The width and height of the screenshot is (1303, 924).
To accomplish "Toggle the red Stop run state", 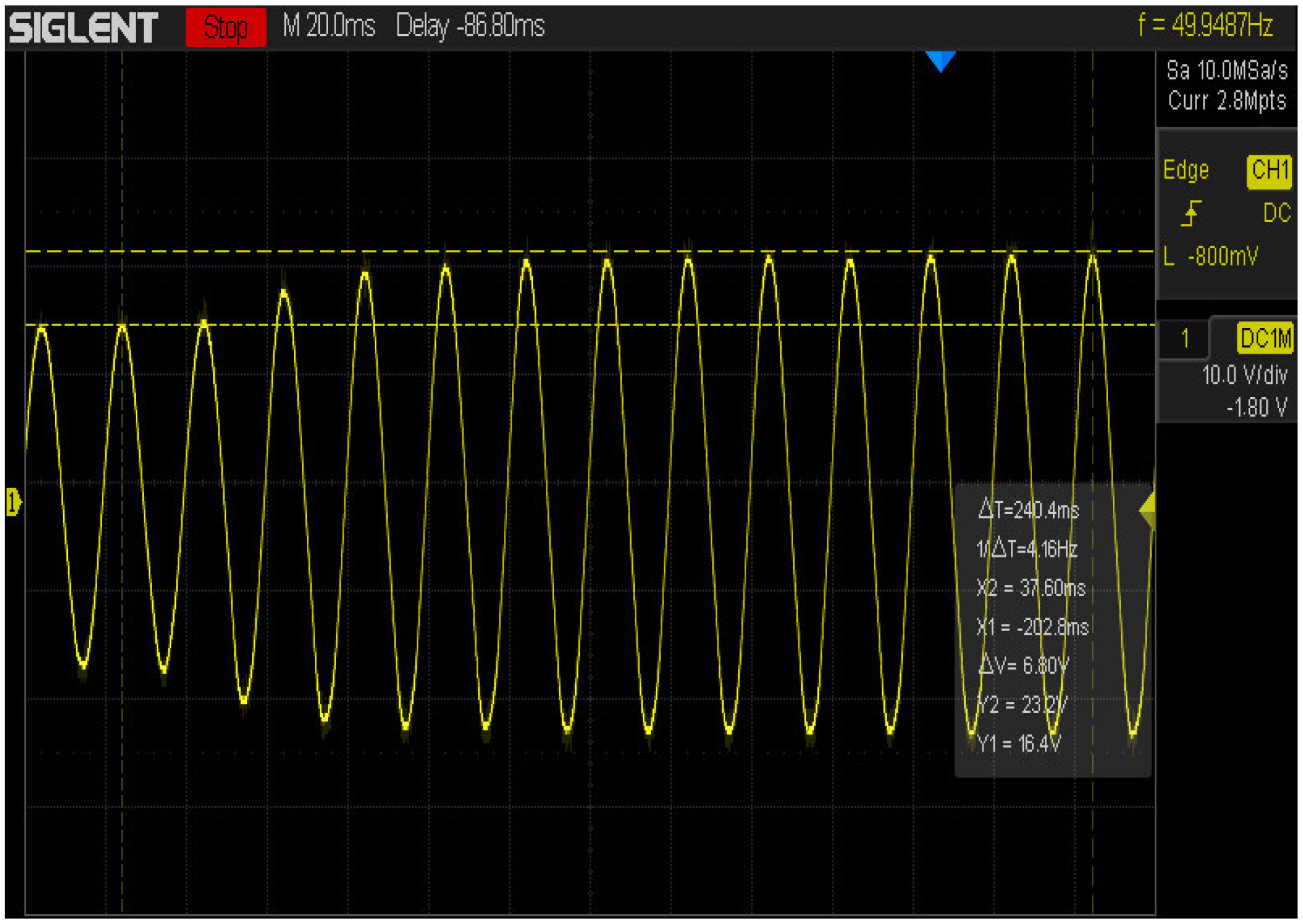I will (x=225, y=28).
